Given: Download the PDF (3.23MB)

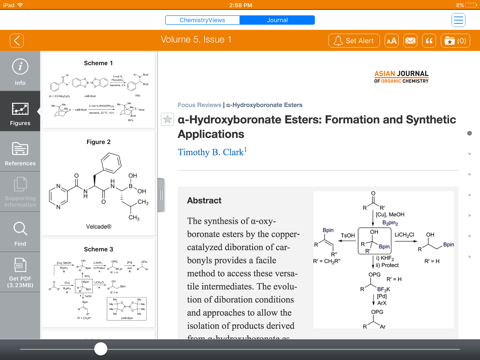Looking at the screenshot, I should point(20,272).
